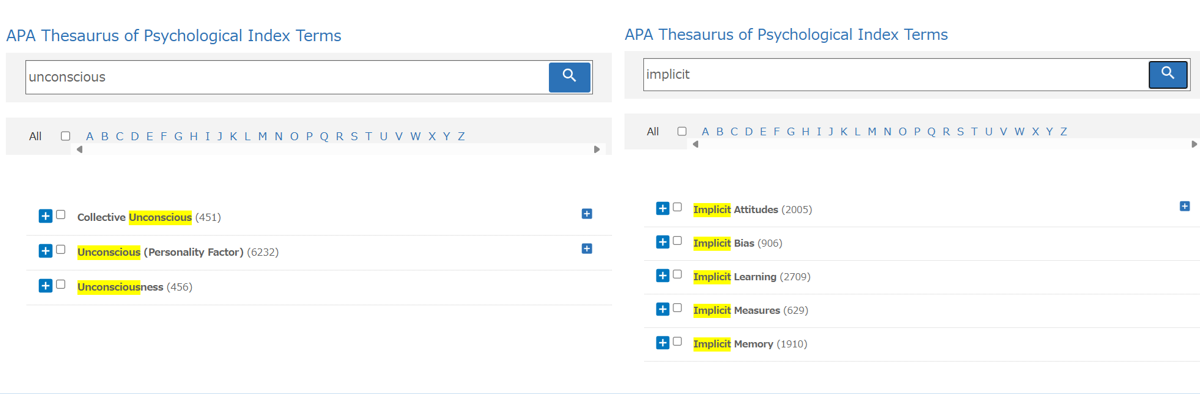Click the right-side plus icon on the Implicit Attitudes row
The height and width of the screenshot is (394, 1200).
point(1185,206)
